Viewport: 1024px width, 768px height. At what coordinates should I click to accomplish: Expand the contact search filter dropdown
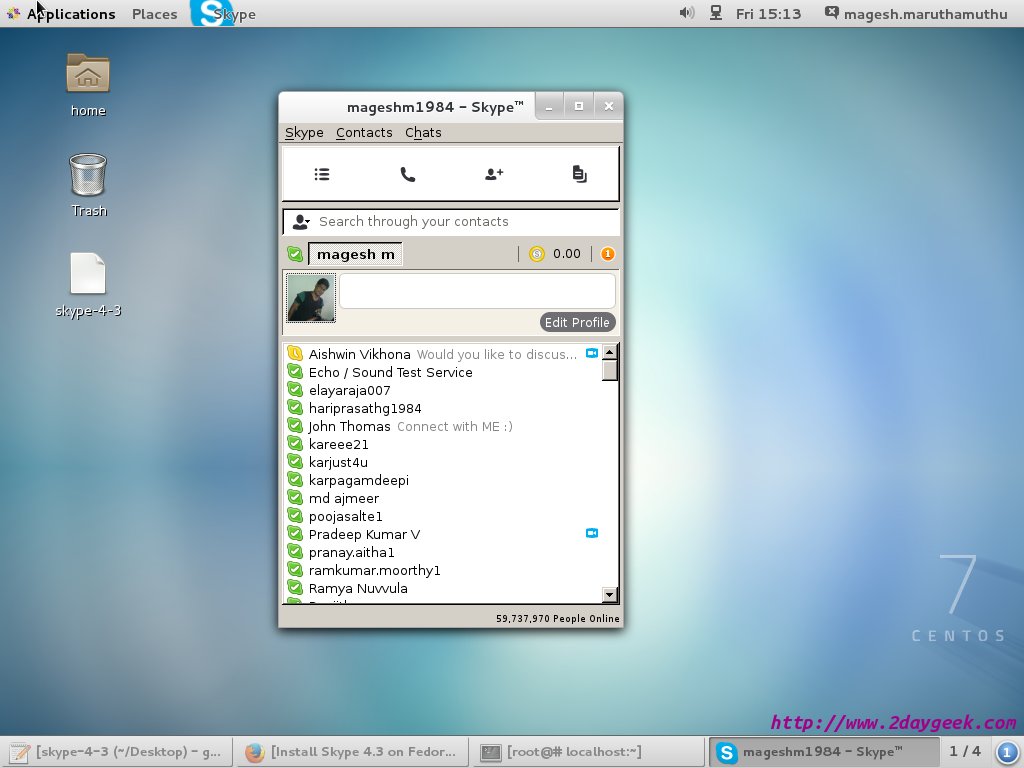click(x=300, y=222)
